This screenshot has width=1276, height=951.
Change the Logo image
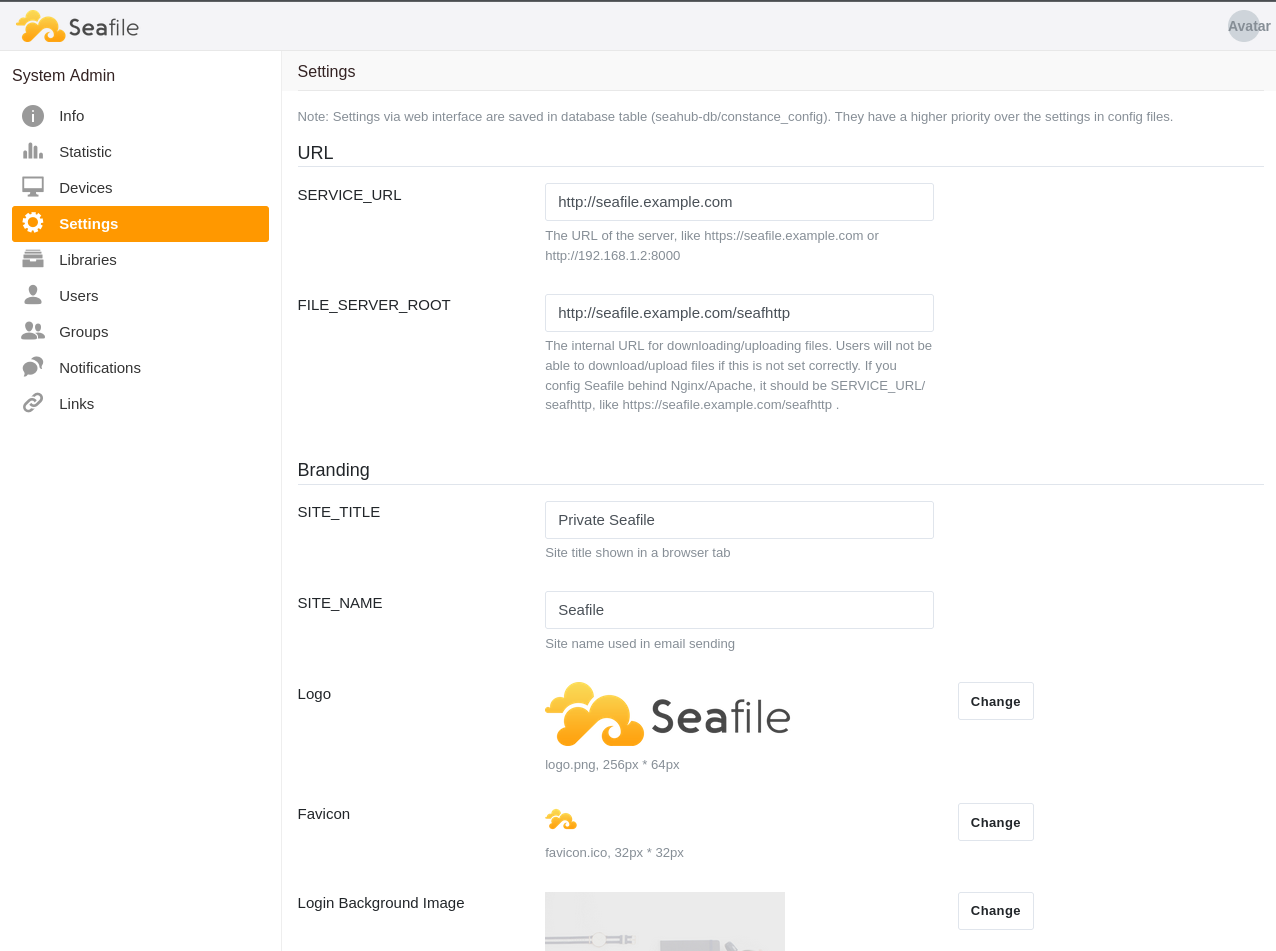(995, 701)
